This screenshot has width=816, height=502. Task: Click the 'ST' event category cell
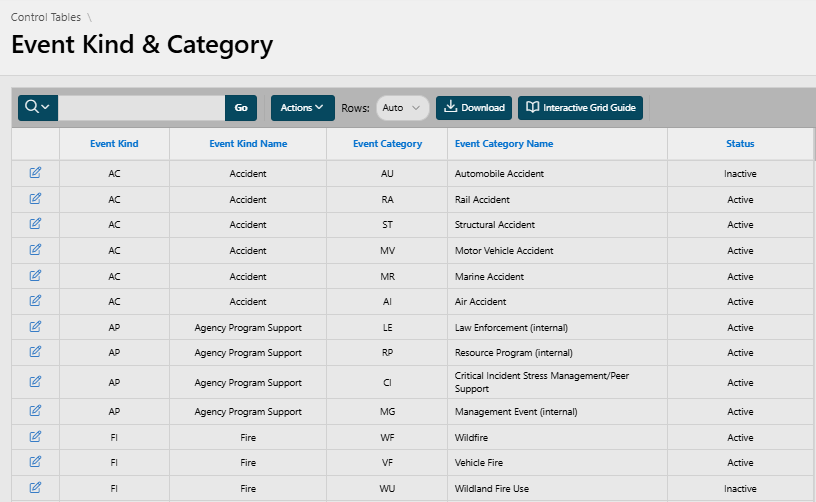pos(387,225)
